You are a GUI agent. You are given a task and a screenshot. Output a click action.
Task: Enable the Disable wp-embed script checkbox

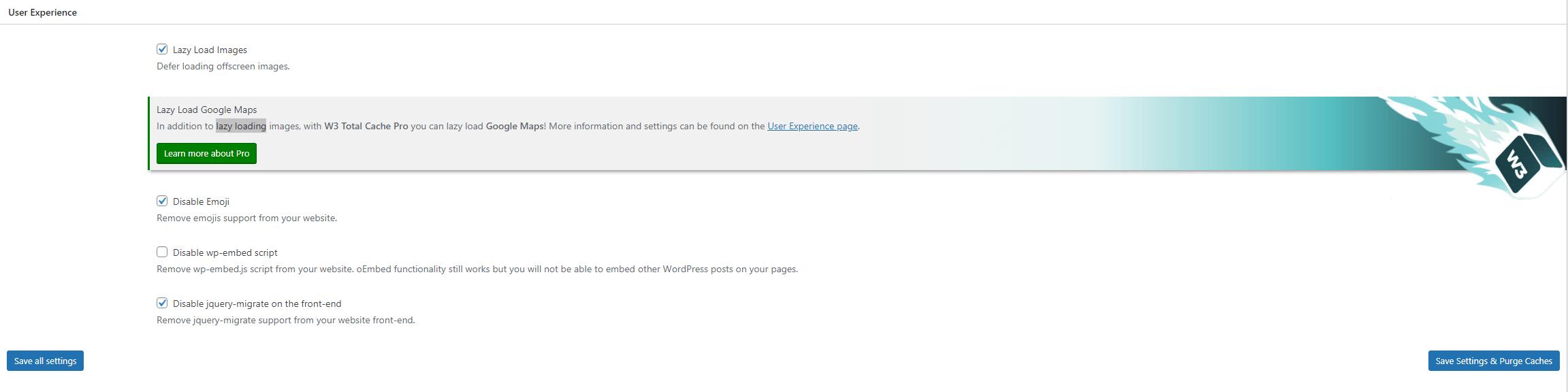pyautogui.click(x=162, y=252)
